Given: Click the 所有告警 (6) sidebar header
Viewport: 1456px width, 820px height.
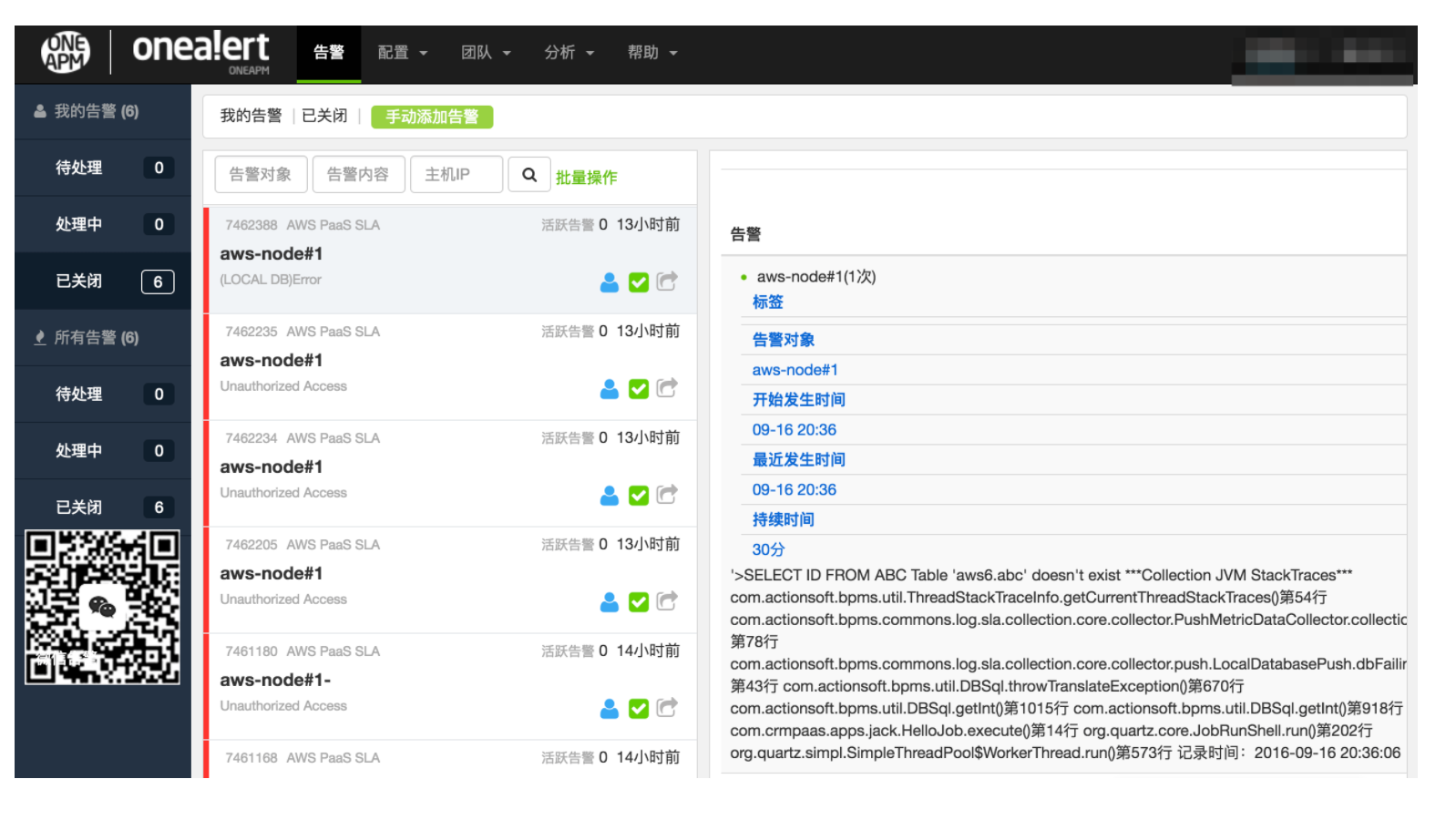Looking at the screenshot, I should (103, 338).
